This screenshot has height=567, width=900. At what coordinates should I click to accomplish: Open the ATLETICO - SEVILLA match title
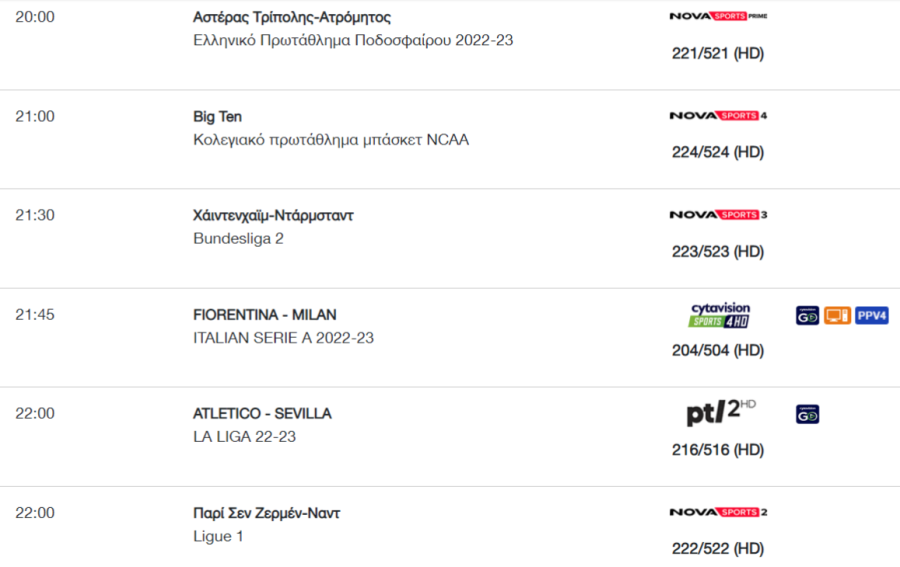pos(262,414)
